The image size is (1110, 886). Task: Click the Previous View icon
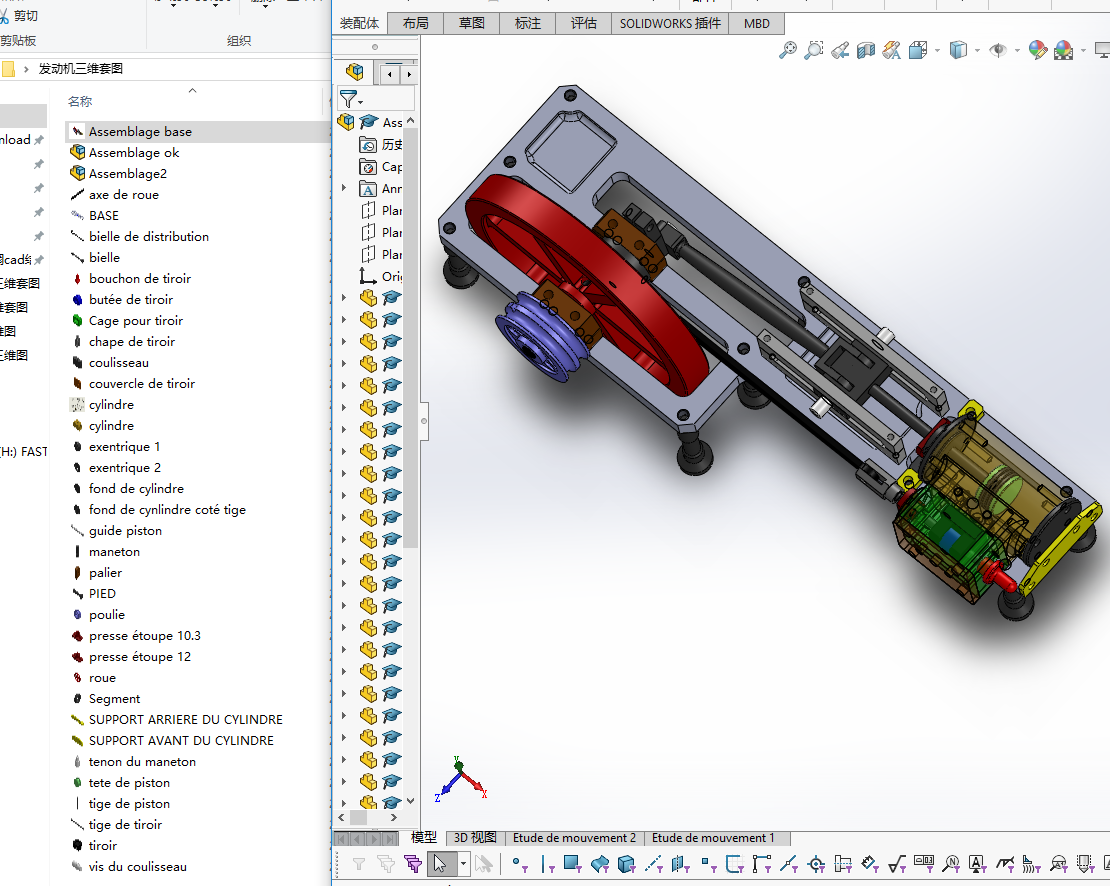(x=840, y=49)
